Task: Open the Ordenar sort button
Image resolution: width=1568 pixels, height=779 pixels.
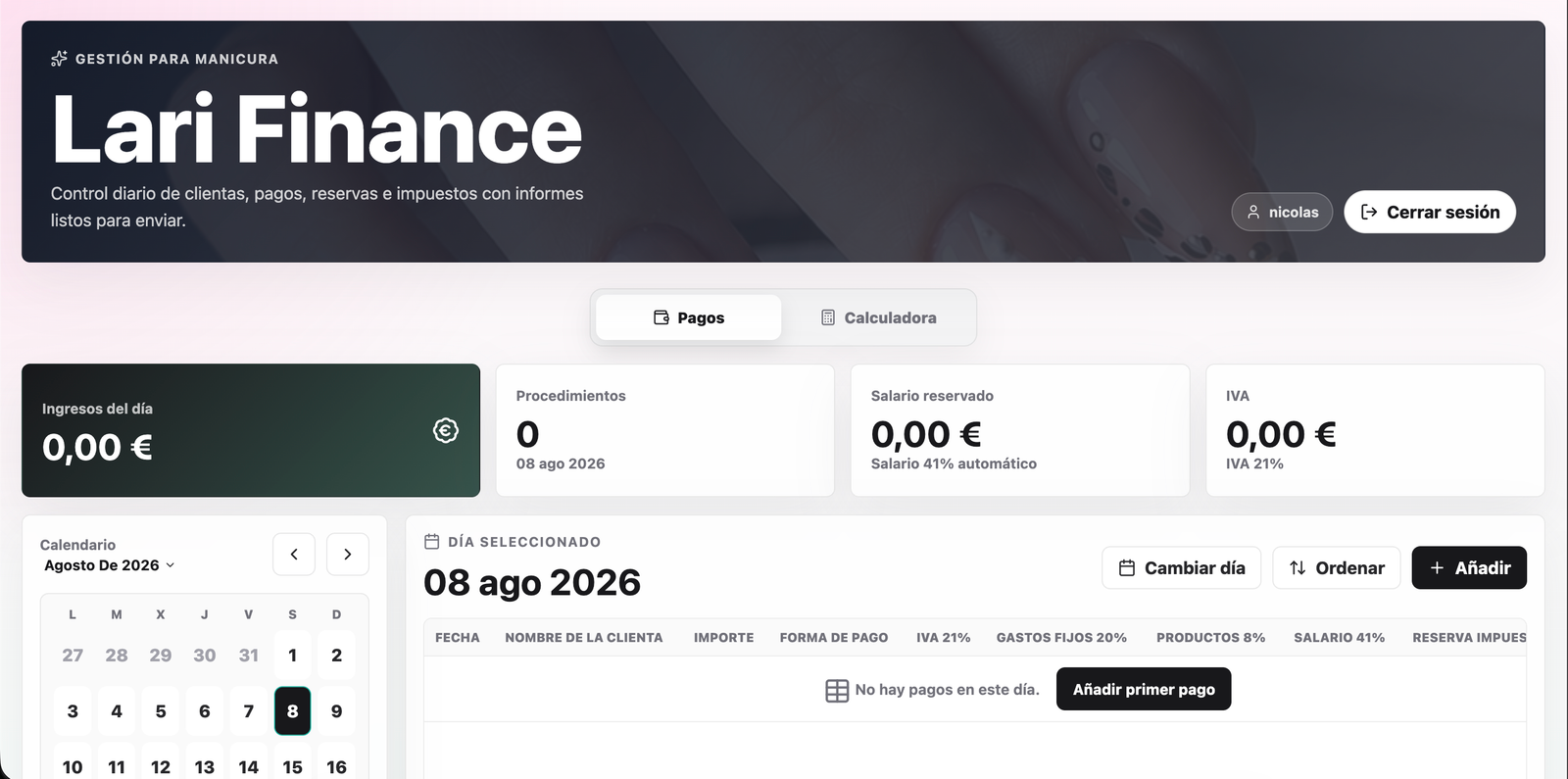Action: point(1337,568)
